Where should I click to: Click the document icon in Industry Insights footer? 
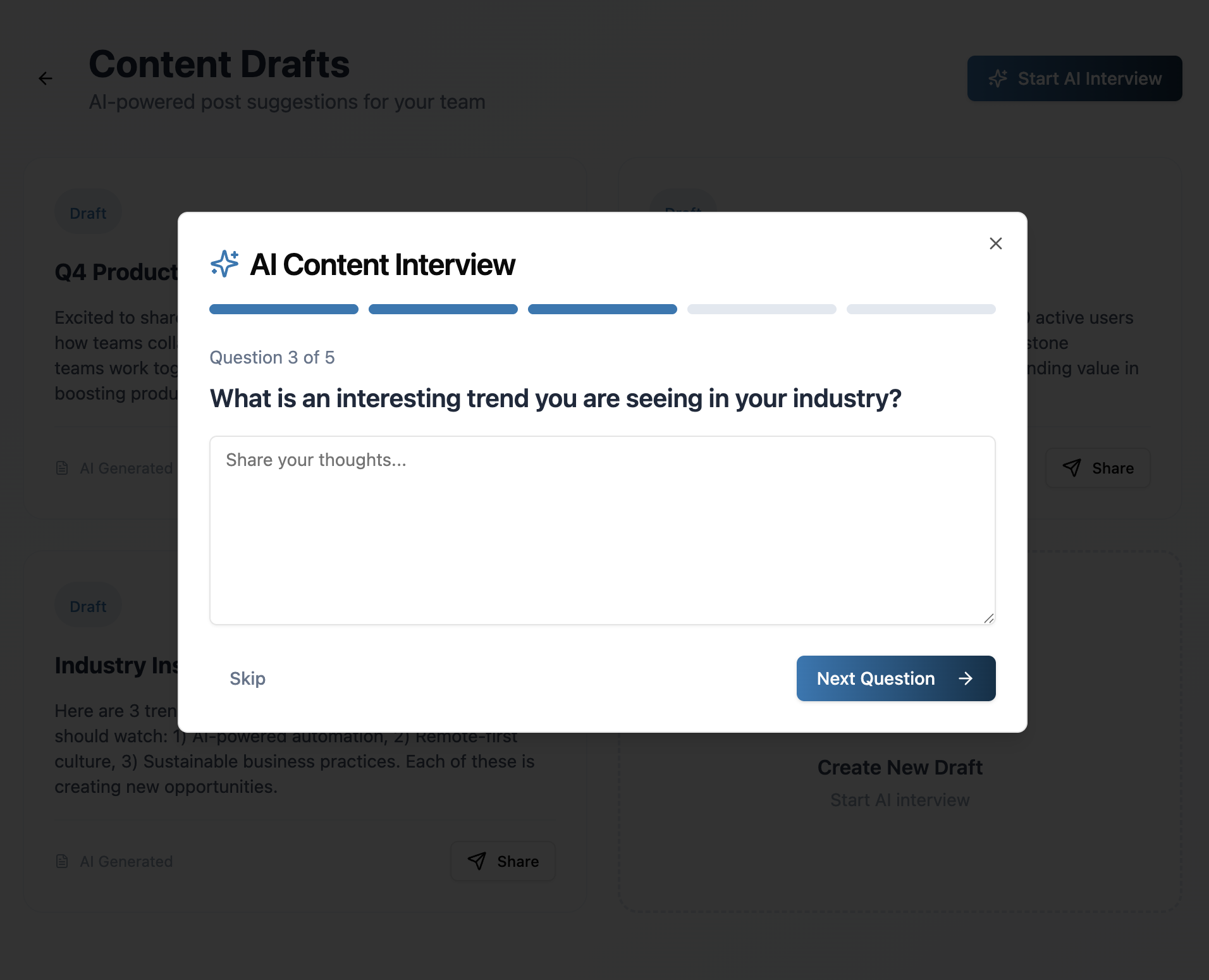(62, 861)
